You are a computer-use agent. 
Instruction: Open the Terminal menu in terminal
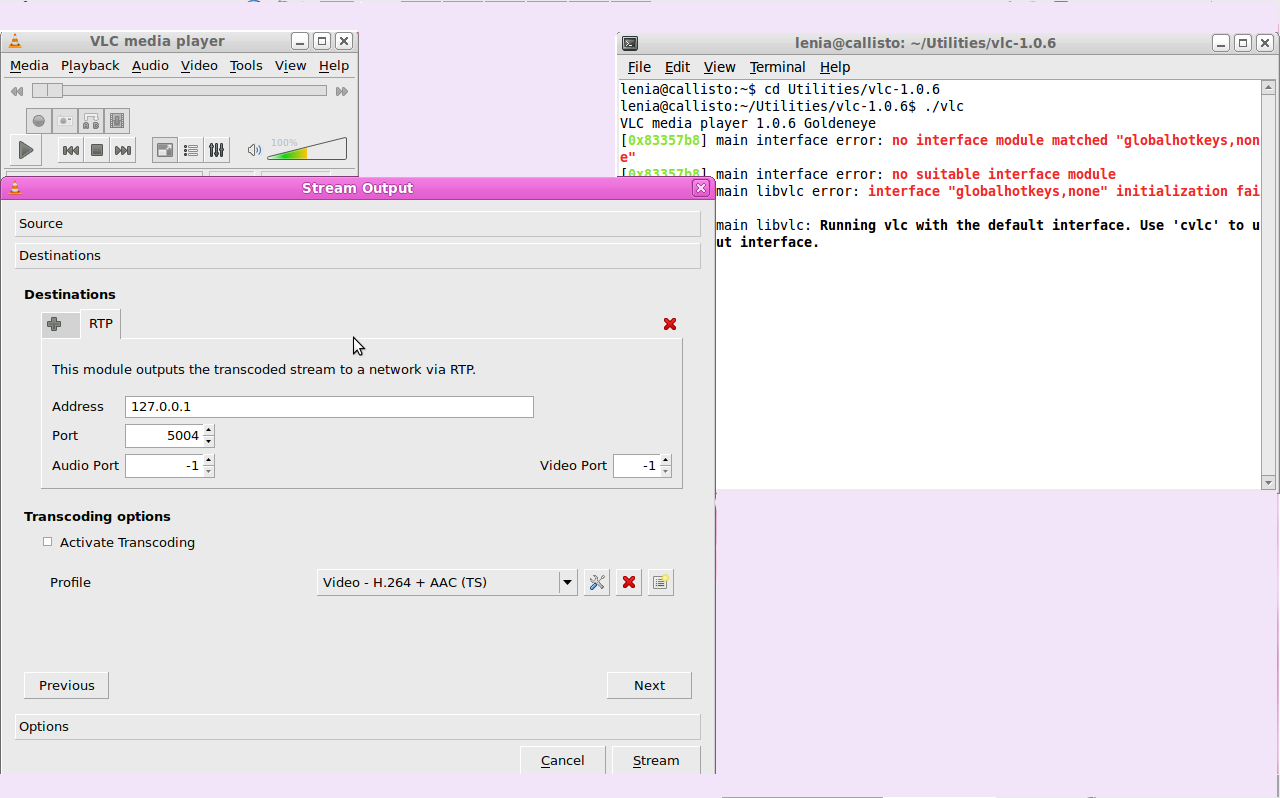tap(777, 67)
